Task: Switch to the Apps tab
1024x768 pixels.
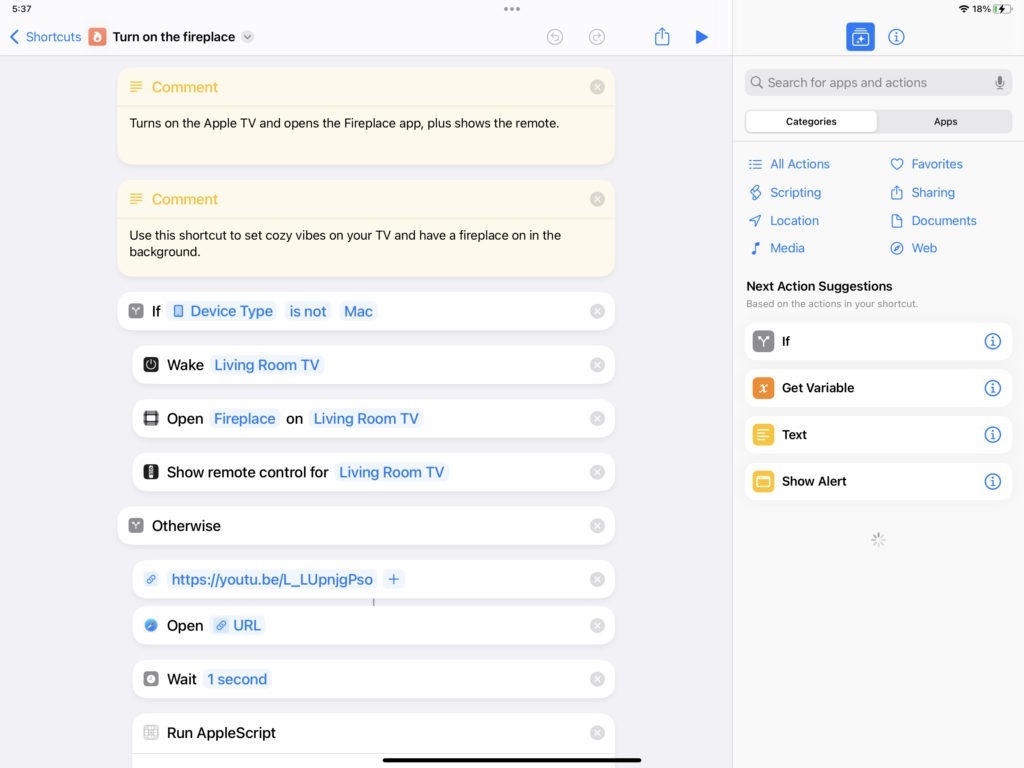Action: tap(945, 121)
